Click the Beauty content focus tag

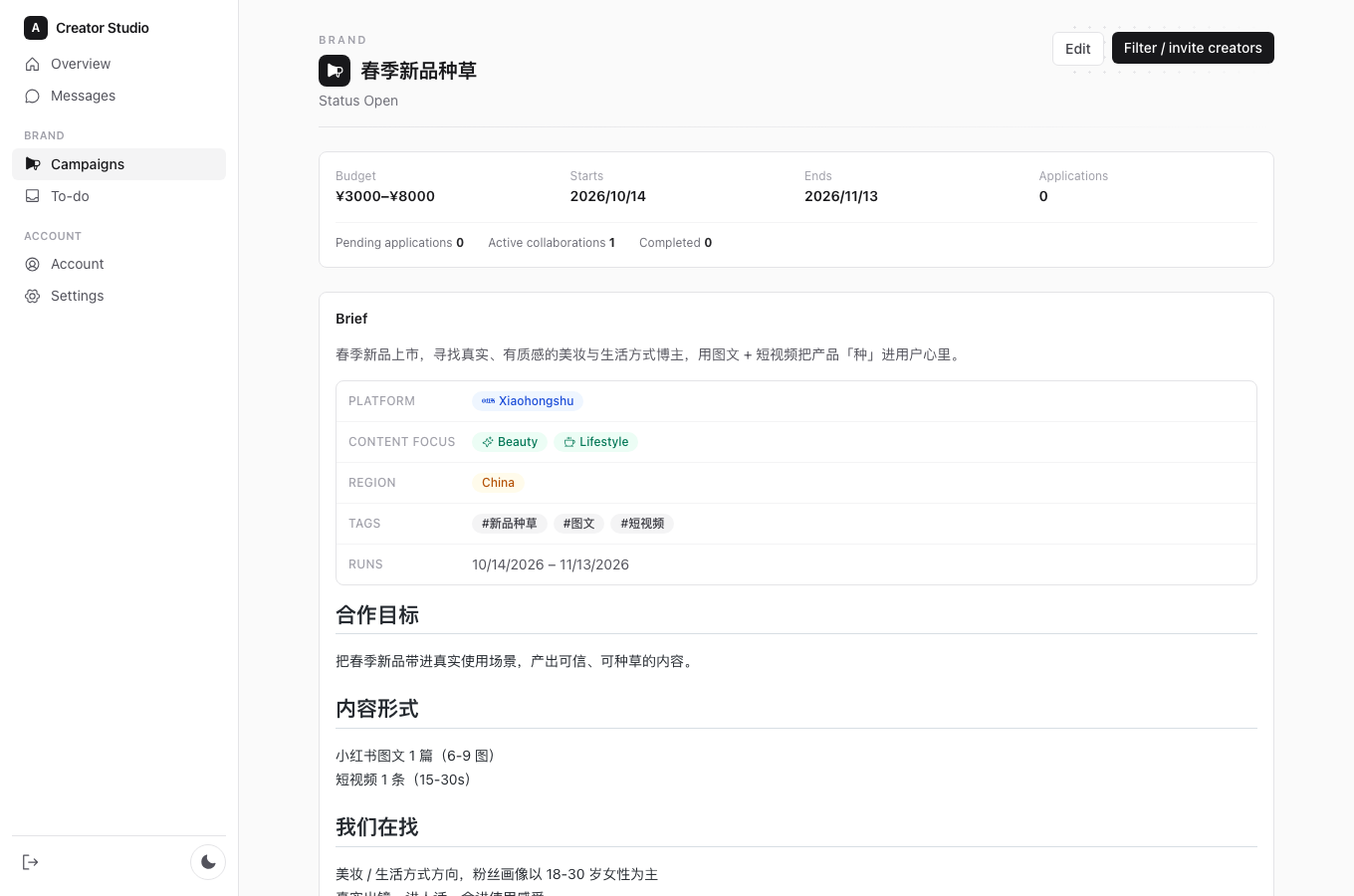(510, 442)
